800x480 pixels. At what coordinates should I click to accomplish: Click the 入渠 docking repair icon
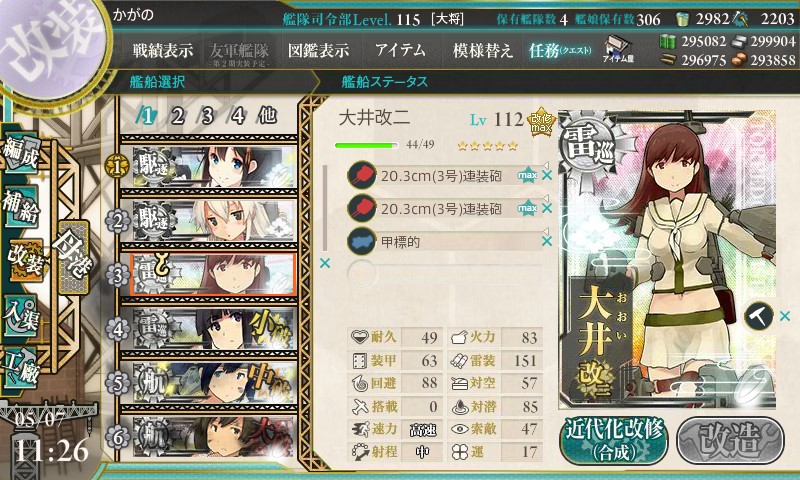(21, 315)
